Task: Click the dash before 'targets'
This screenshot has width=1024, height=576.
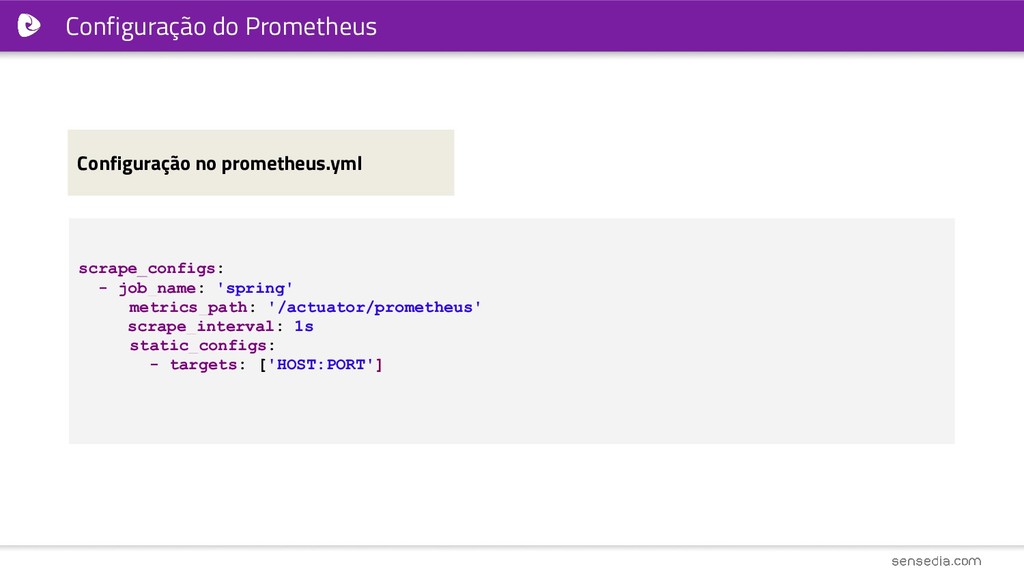Action: (x=154, y=364)
